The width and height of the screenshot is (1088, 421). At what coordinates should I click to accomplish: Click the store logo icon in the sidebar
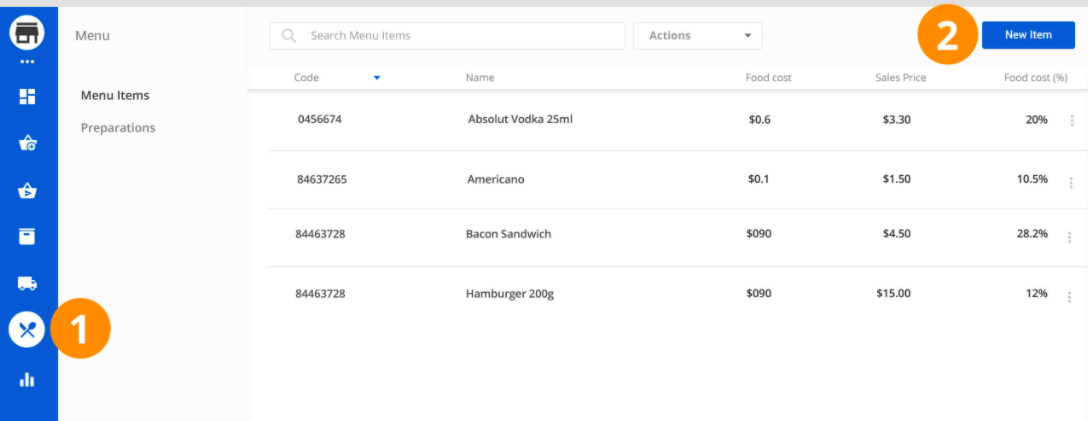[x=28, y=34]
